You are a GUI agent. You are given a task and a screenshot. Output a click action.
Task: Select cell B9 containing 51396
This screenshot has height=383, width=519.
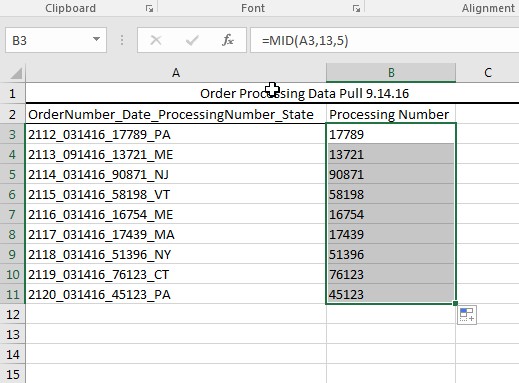click(391, 254)
